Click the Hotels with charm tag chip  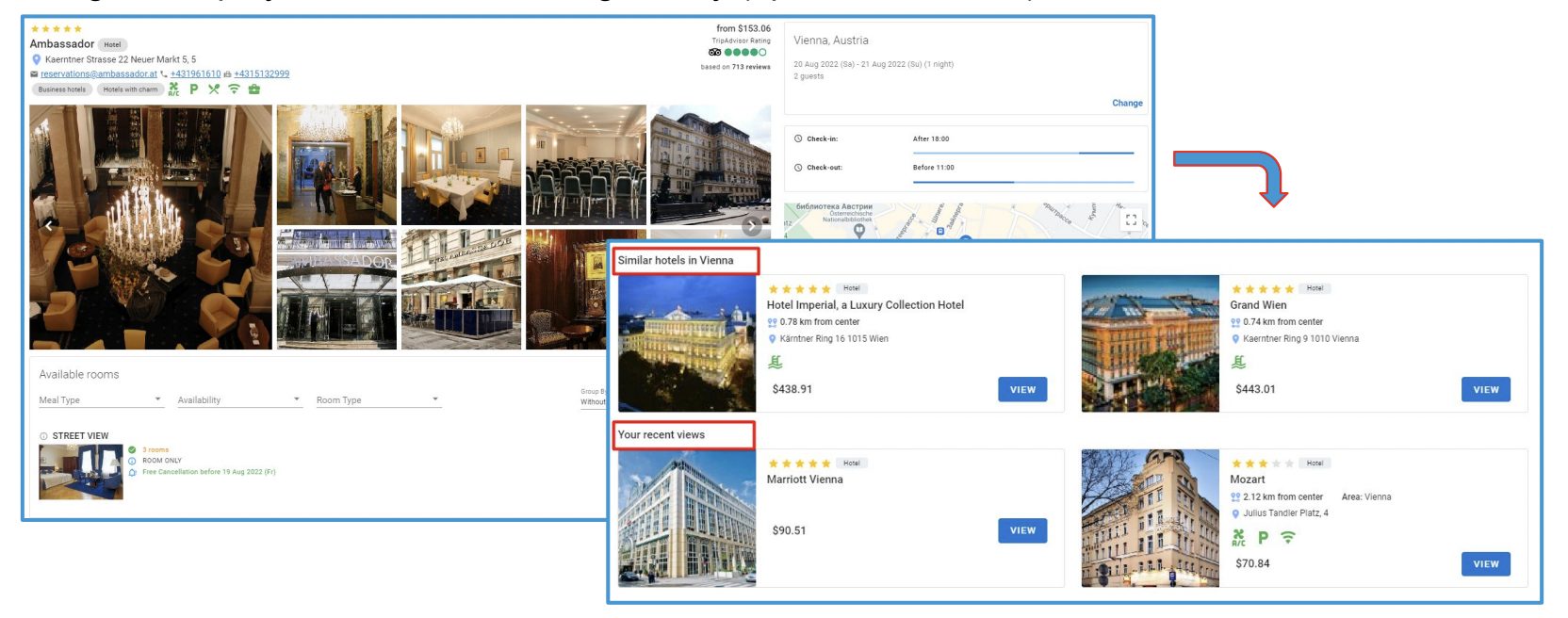pos(131,89)
